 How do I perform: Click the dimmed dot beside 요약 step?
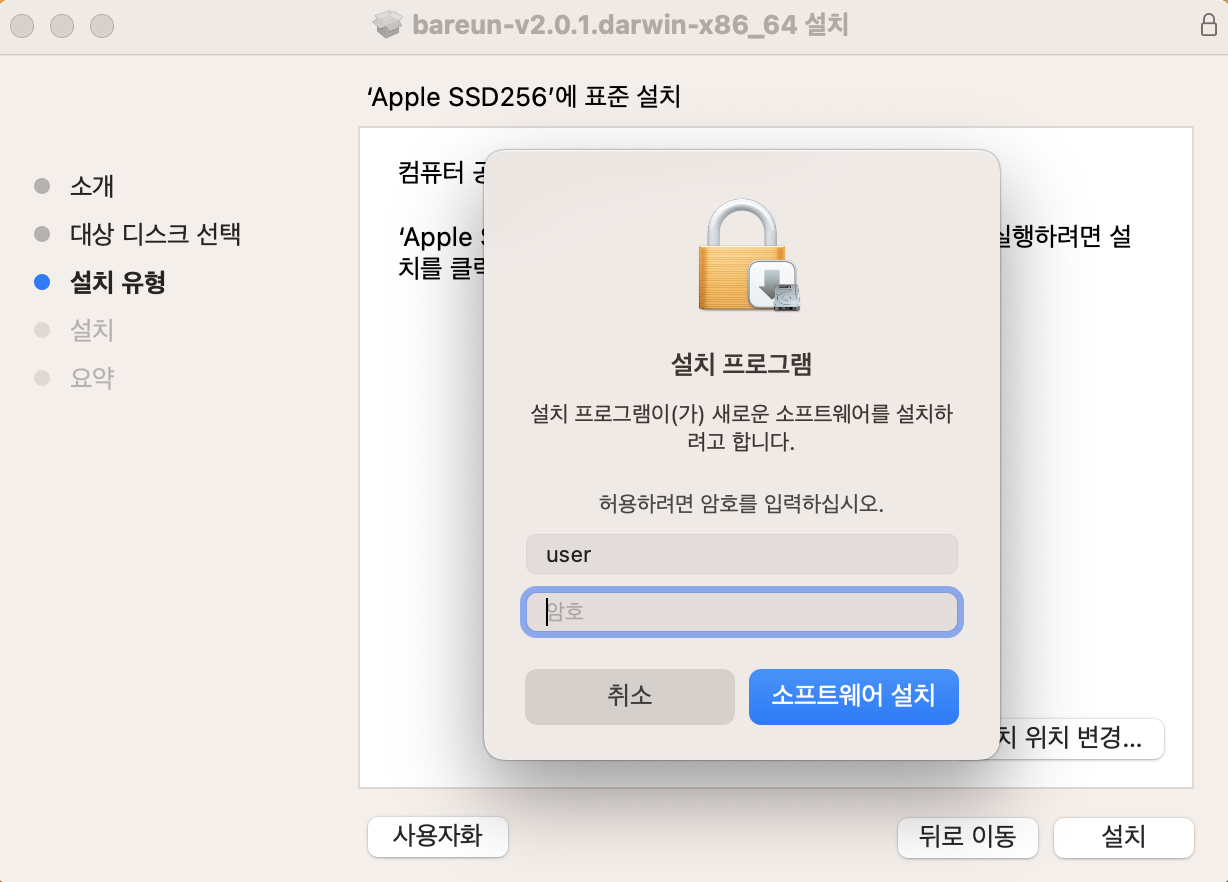point(41,378)
